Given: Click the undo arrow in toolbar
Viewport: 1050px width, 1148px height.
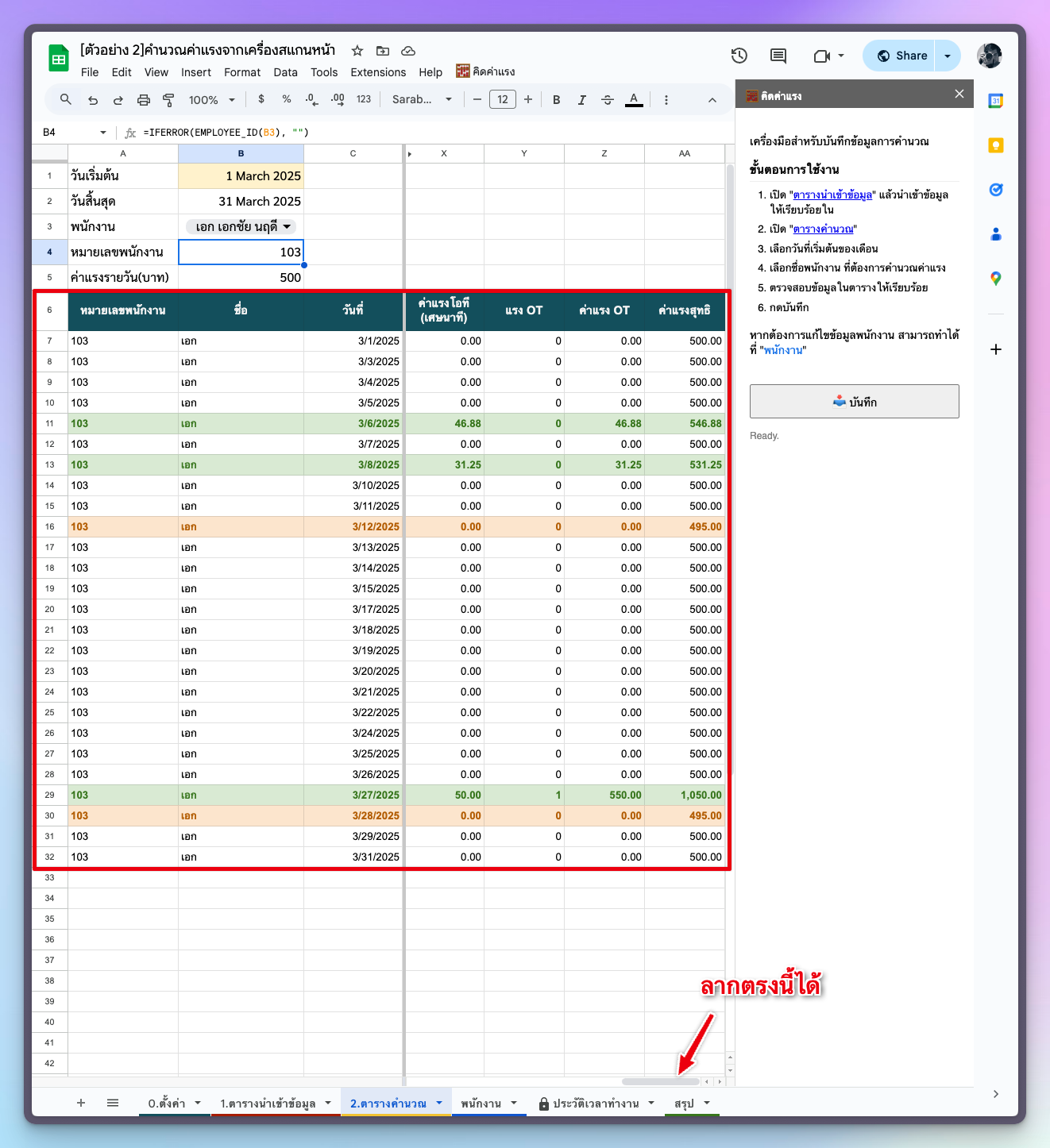Looking at the screenshot, I should click(x=93, y=100).
